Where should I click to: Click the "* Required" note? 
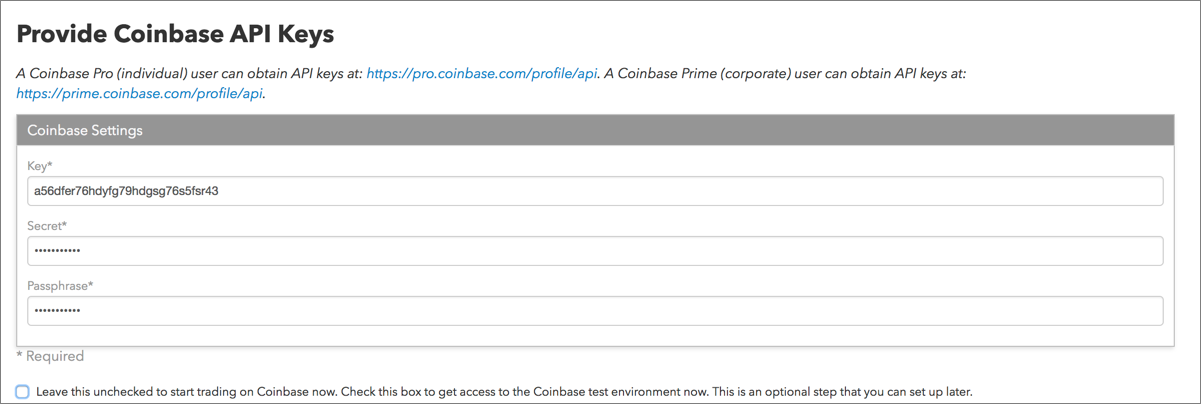[50, 356]
